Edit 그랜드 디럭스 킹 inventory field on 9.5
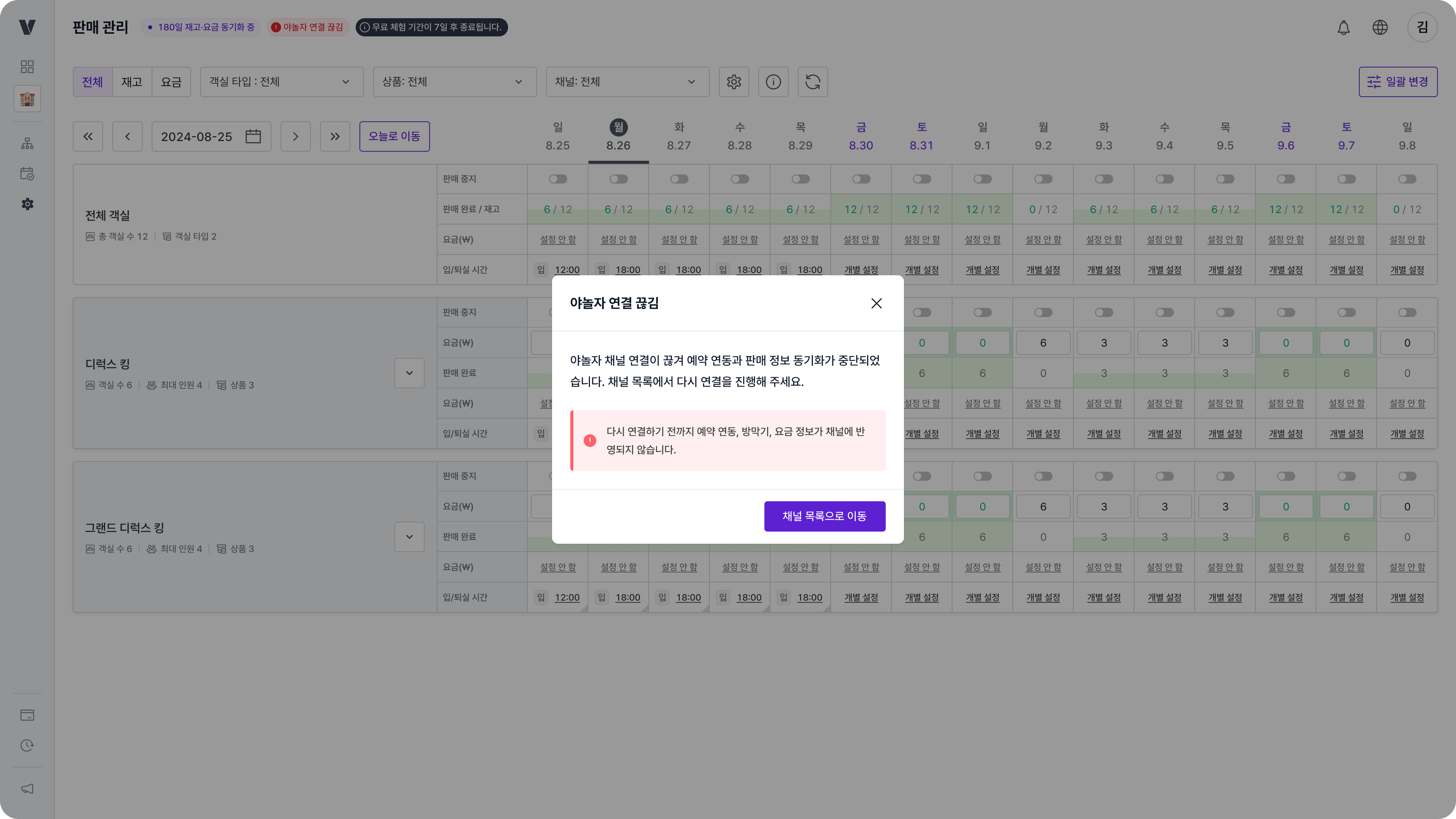This screenshot has height=819, width=1456. 1225,507
